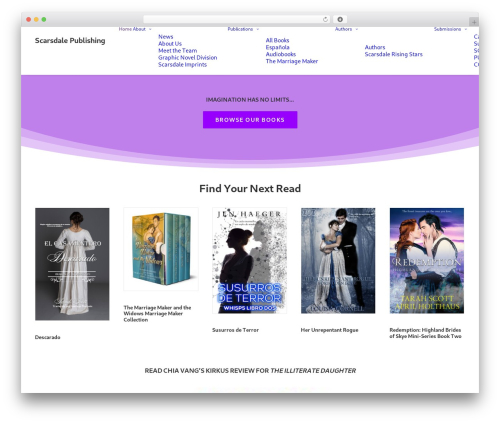
Task: Open The Marriage Maker link
Action: tap(292, 61)
